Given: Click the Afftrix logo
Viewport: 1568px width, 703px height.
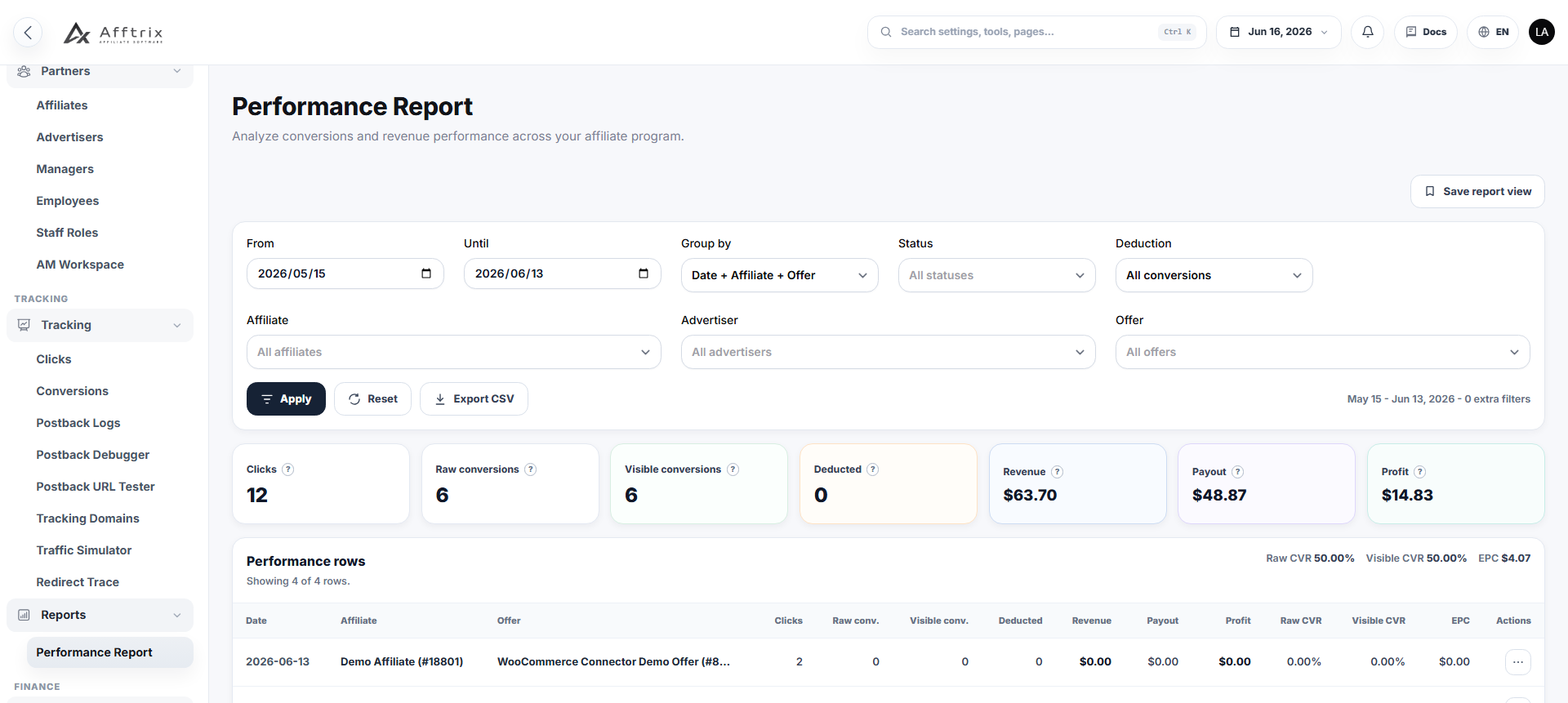Looking at the screenshot, I should tap(114, 33).
